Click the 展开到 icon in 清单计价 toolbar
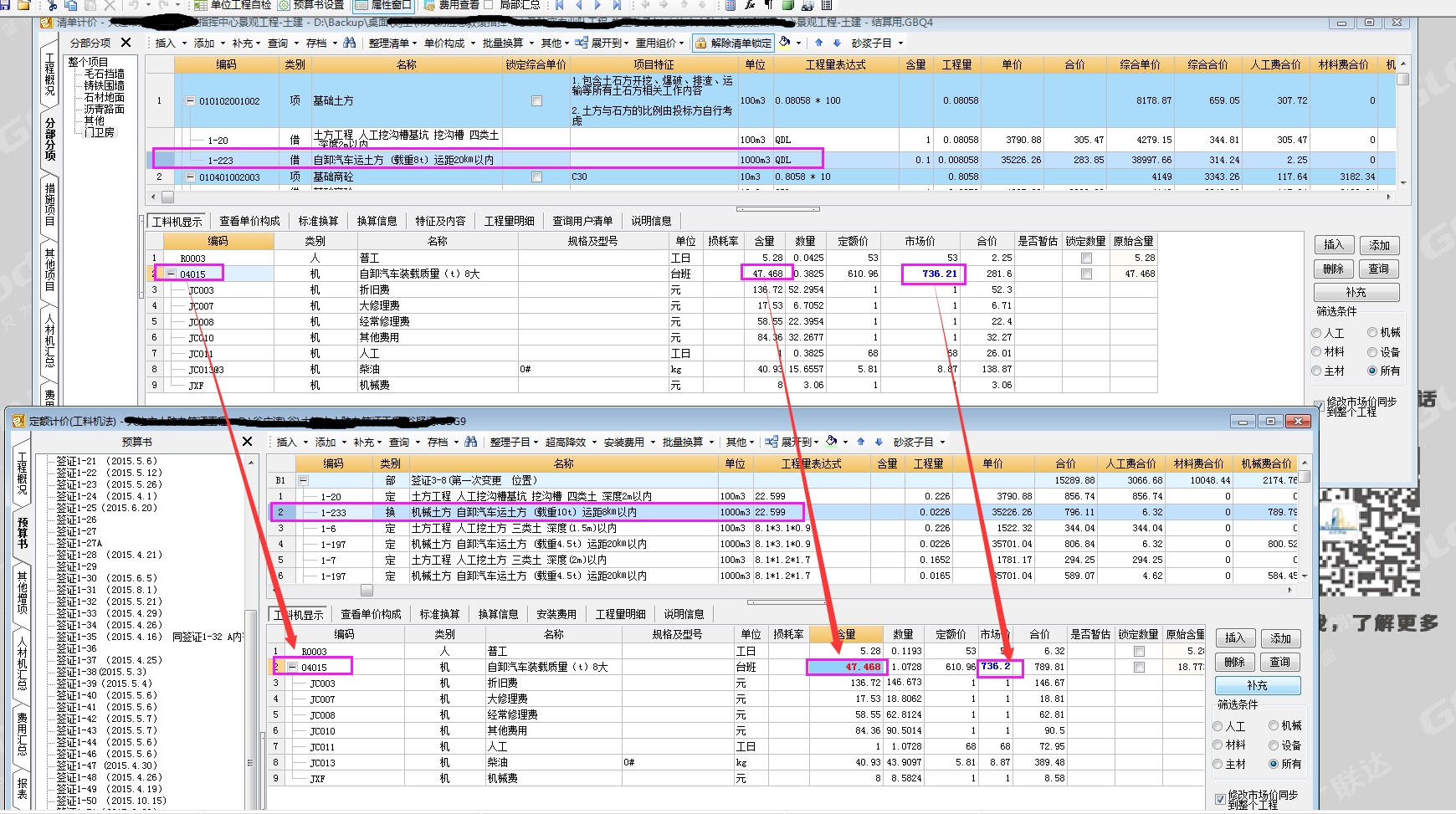This screenshot has width=1456, height=814. click(582, 43)
